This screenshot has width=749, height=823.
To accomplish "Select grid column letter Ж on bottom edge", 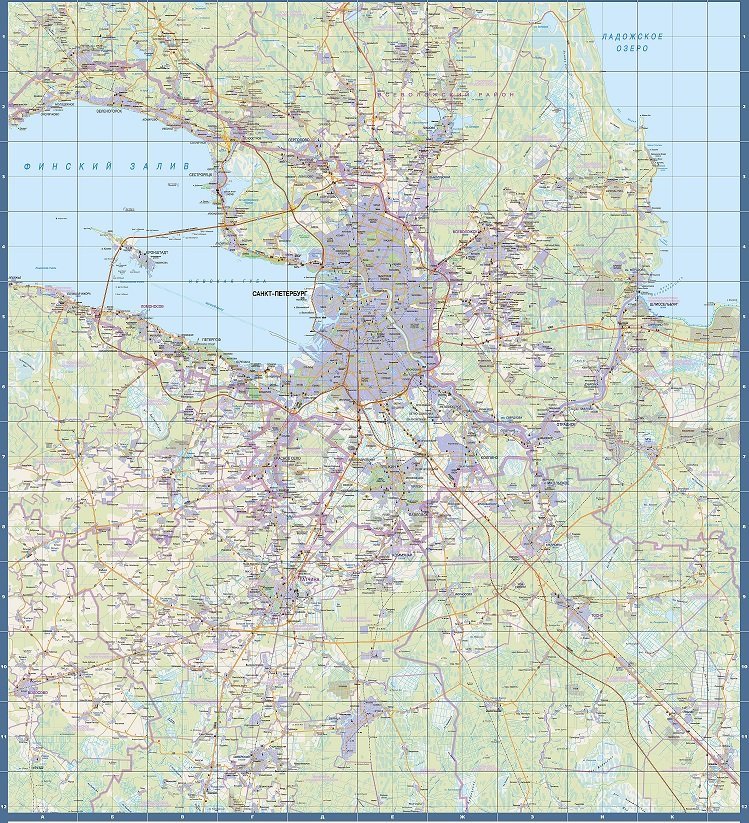I will (x=462, y=817).
